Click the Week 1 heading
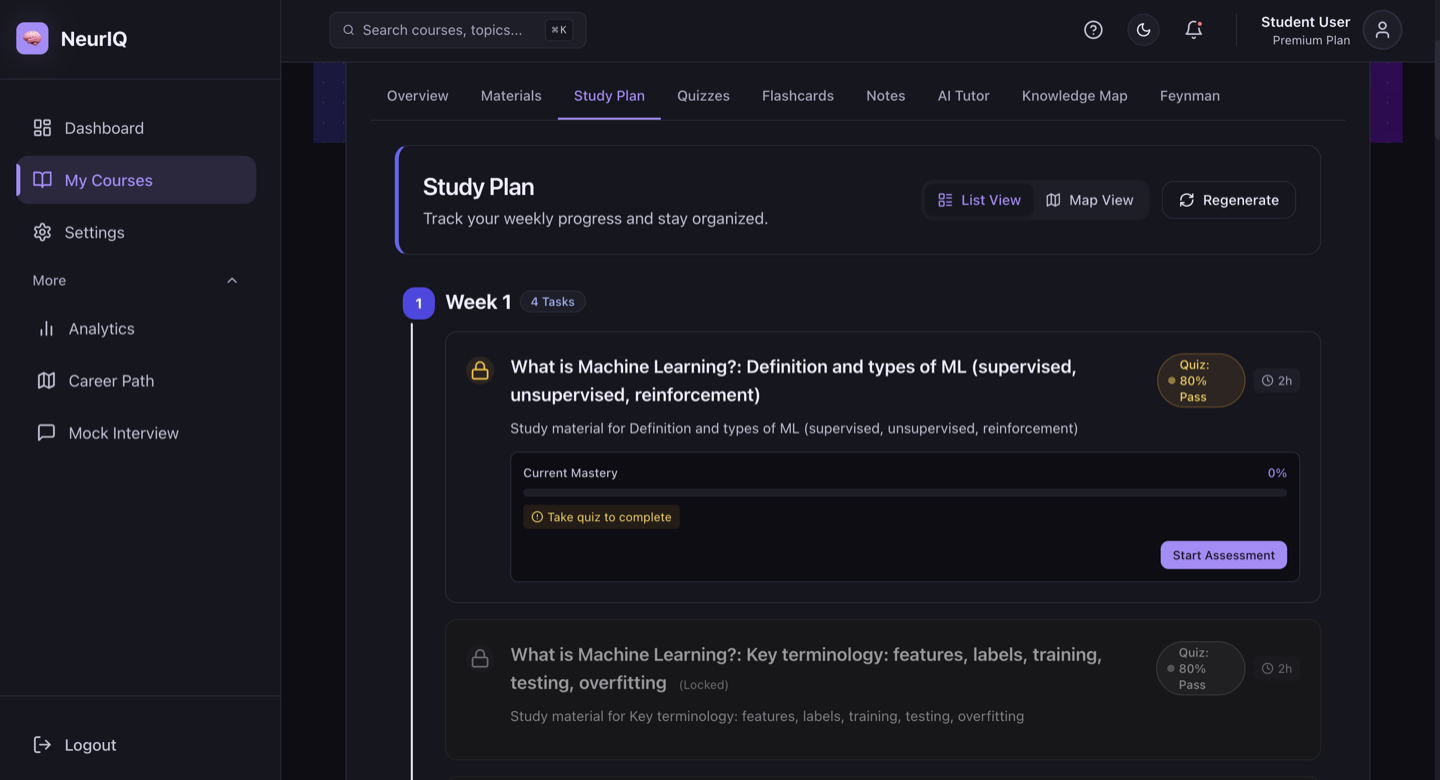 click(478, 302)
